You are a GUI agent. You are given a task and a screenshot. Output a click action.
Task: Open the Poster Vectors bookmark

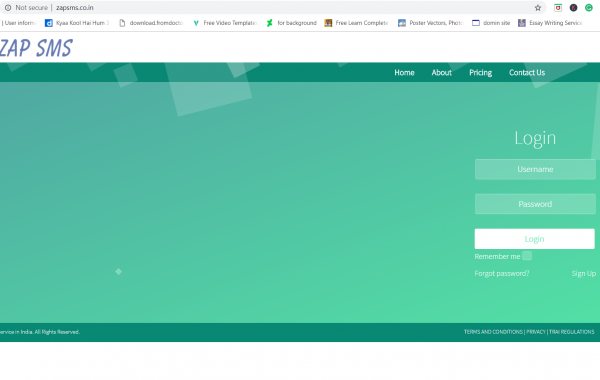tap(430, 23)
